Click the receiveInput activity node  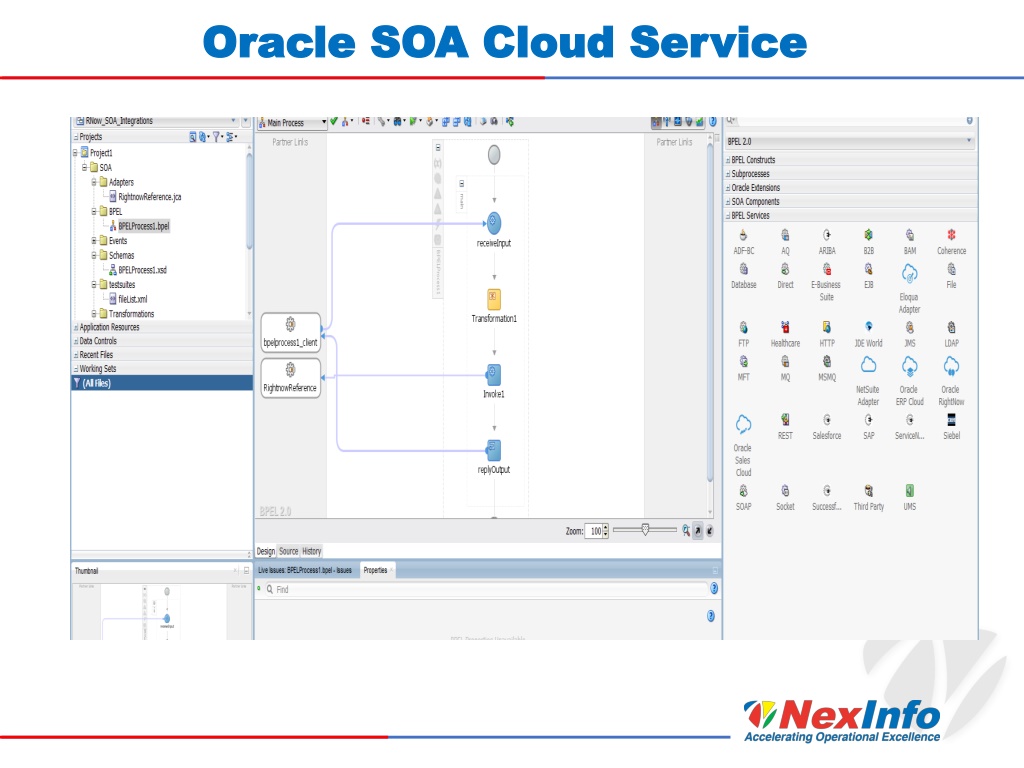[494, 223]
